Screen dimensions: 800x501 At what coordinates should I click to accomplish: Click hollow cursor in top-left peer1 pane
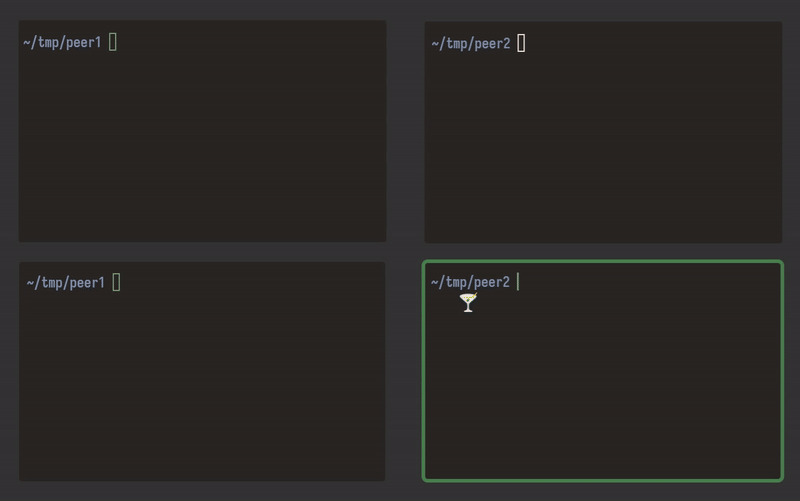(113, 42)
